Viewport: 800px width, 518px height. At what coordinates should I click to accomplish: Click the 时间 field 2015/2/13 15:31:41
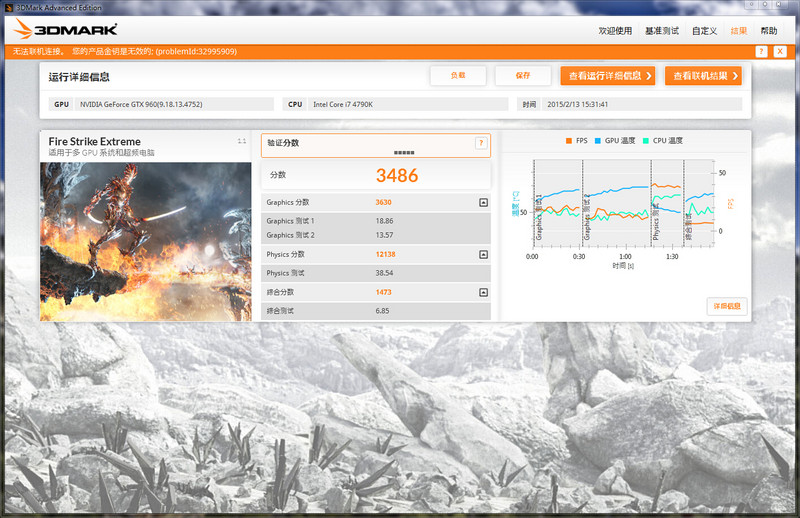point(642,104)
